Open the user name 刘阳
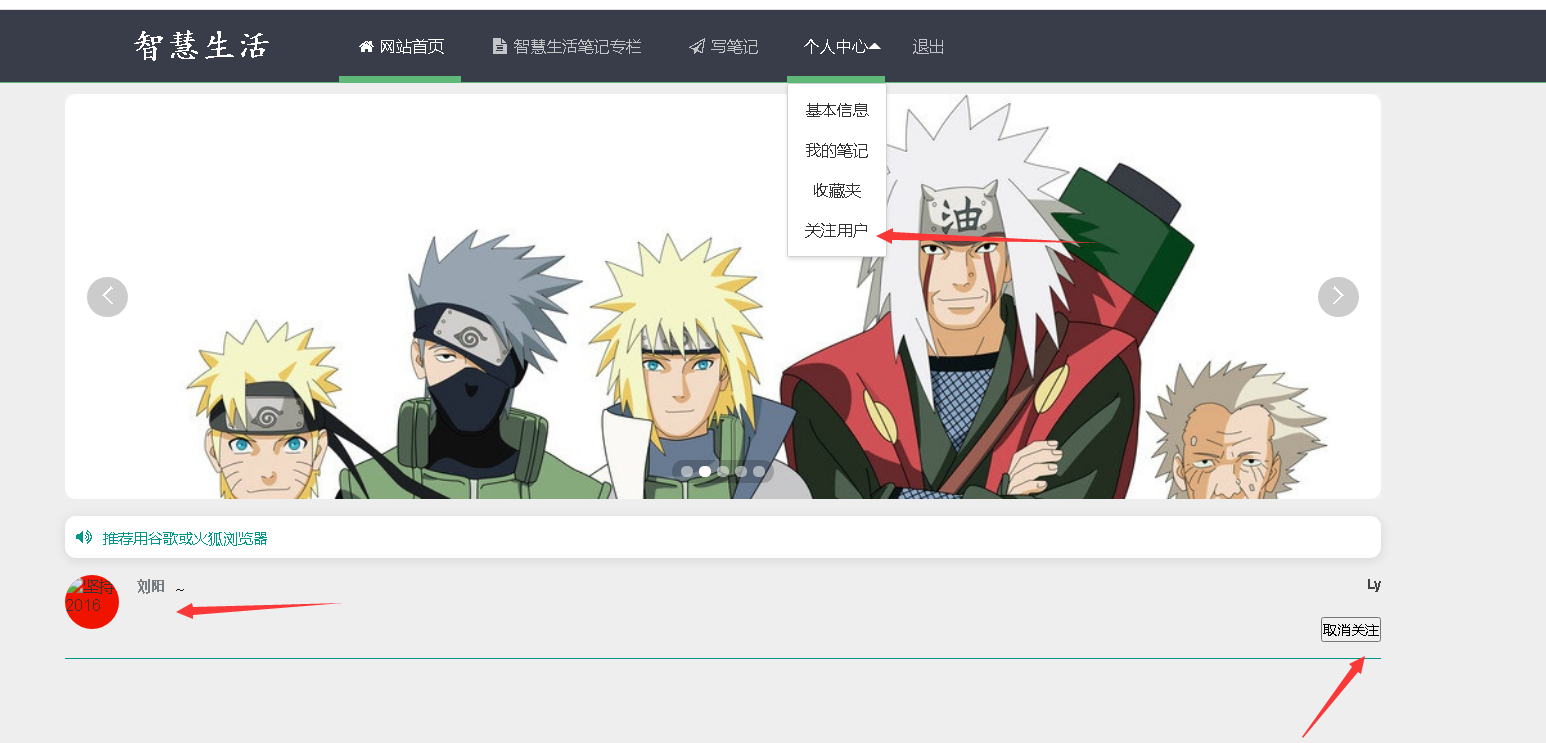1546x743 pixels. 151,587
